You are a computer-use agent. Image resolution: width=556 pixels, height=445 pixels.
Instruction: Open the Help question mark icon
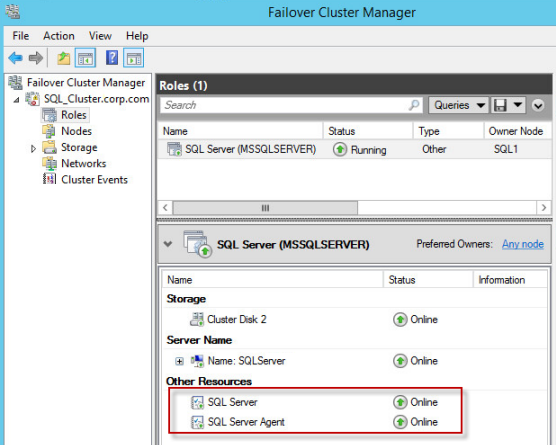[112, 57]
